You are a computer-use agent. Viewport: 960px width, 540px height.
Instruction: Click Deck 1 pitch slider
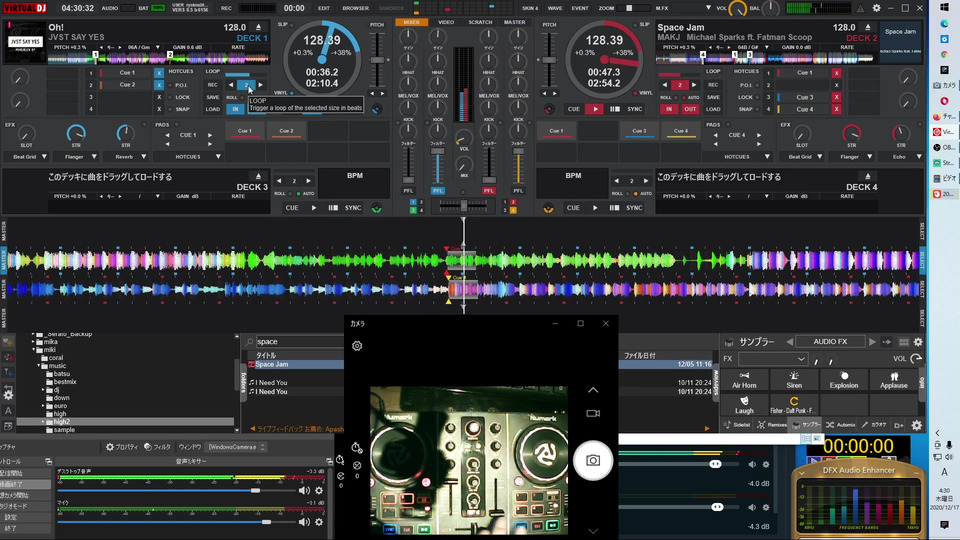377,60
